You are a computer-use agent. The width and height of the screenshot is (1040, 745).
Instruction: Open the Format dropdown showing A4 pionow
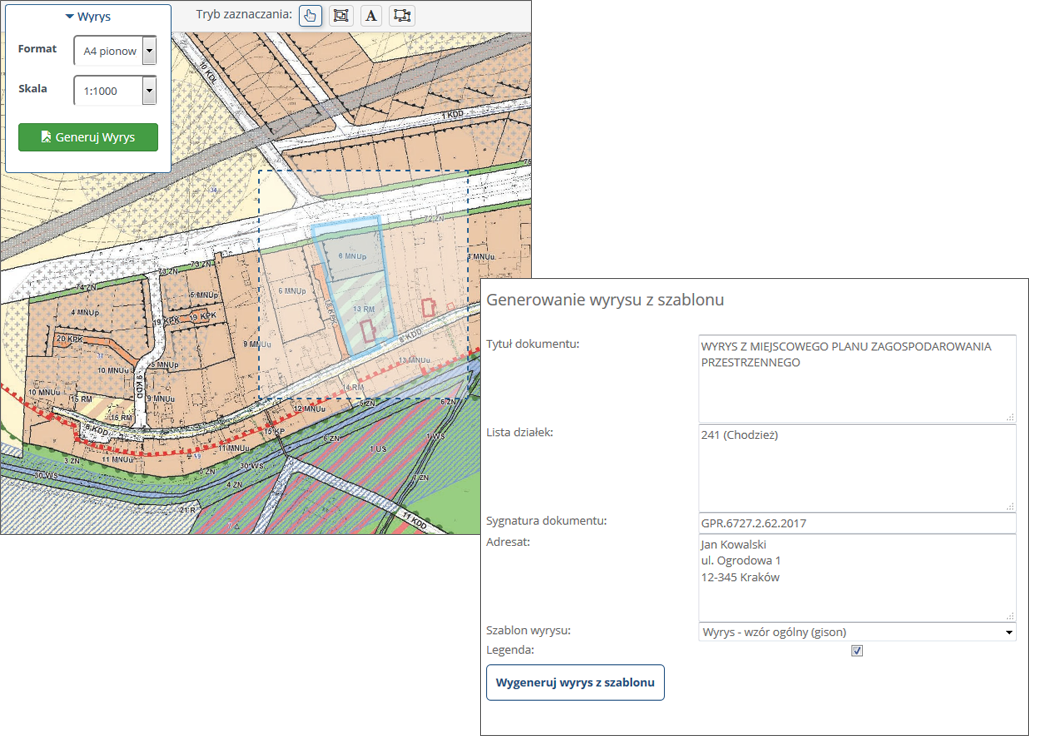tap(115, 51)
